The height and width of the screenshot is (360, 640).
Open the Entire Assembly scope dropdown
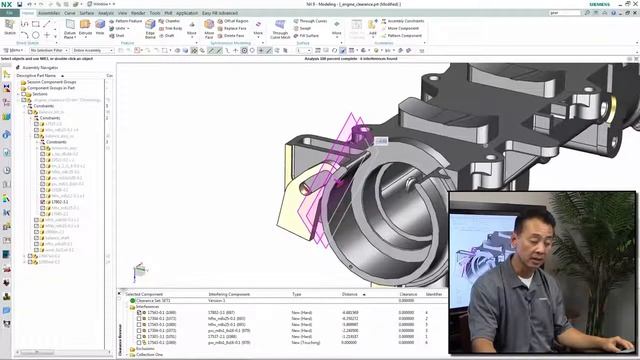pos(93,50)
